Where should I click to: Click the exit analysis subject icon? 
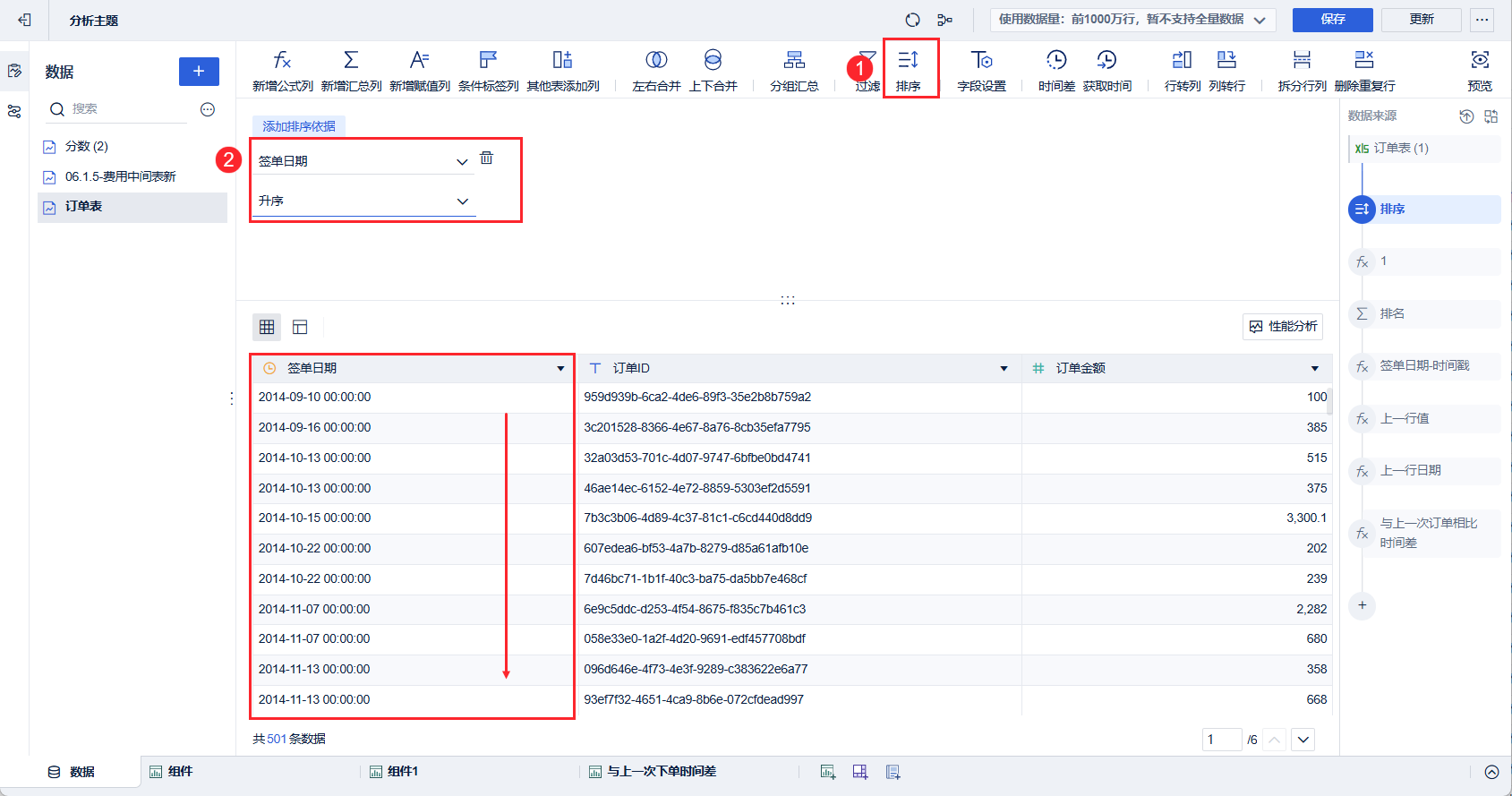24,20
